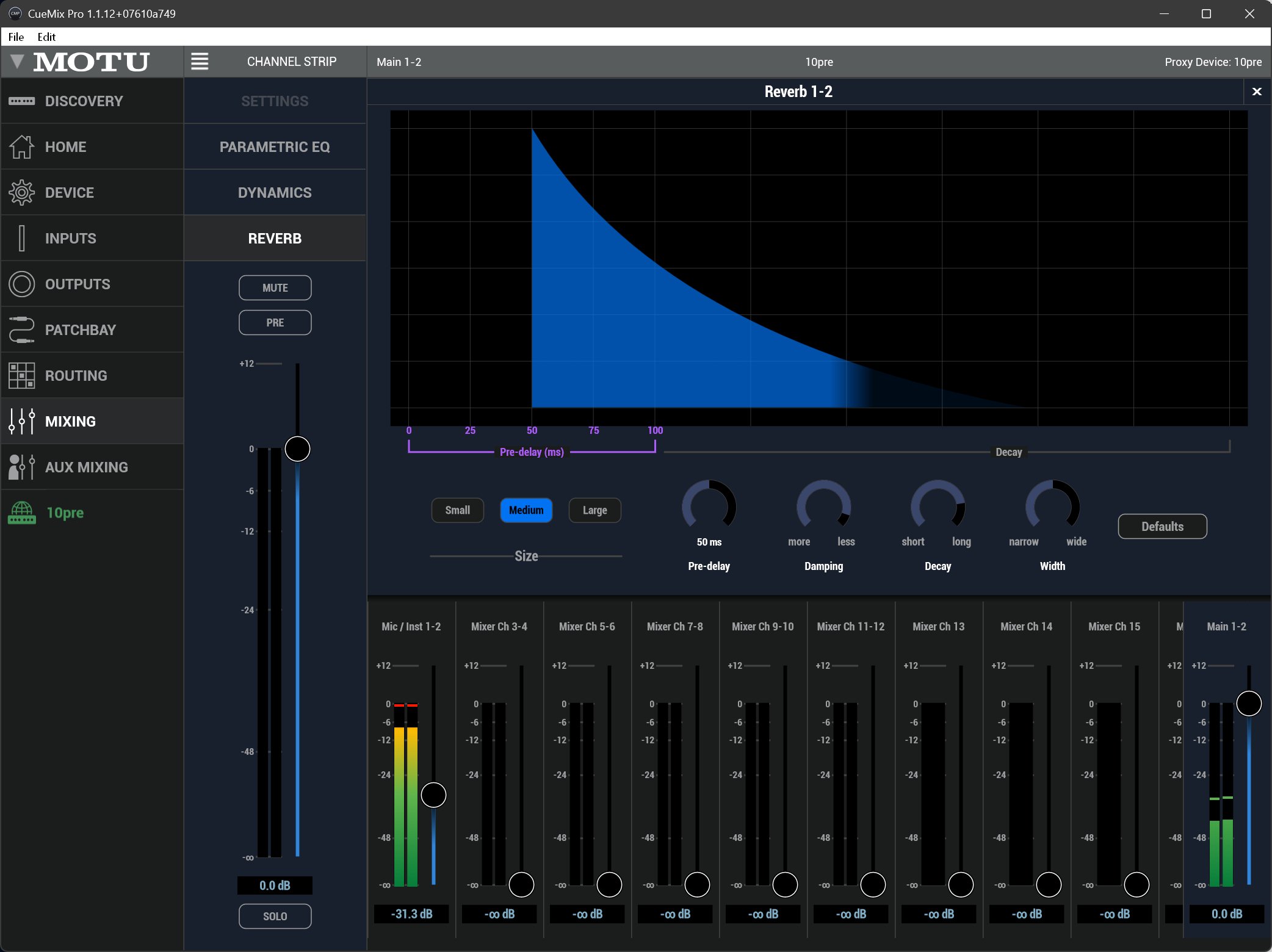Click the CueMix Pro app icon in title bar

tap(15, 13)
